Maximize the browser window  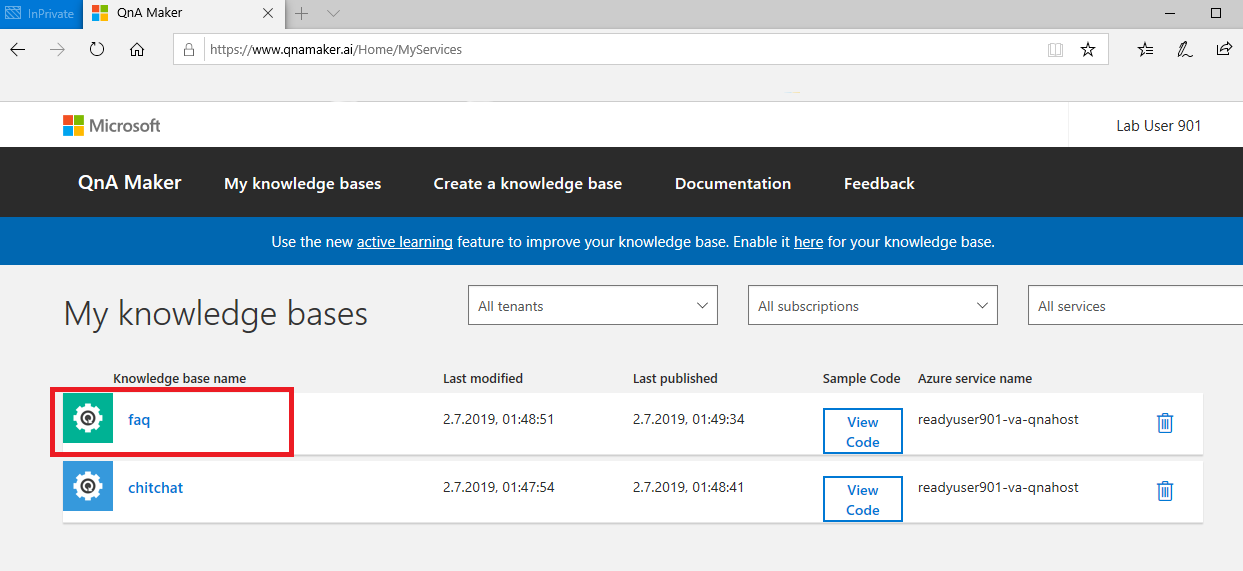[1216, 13]
